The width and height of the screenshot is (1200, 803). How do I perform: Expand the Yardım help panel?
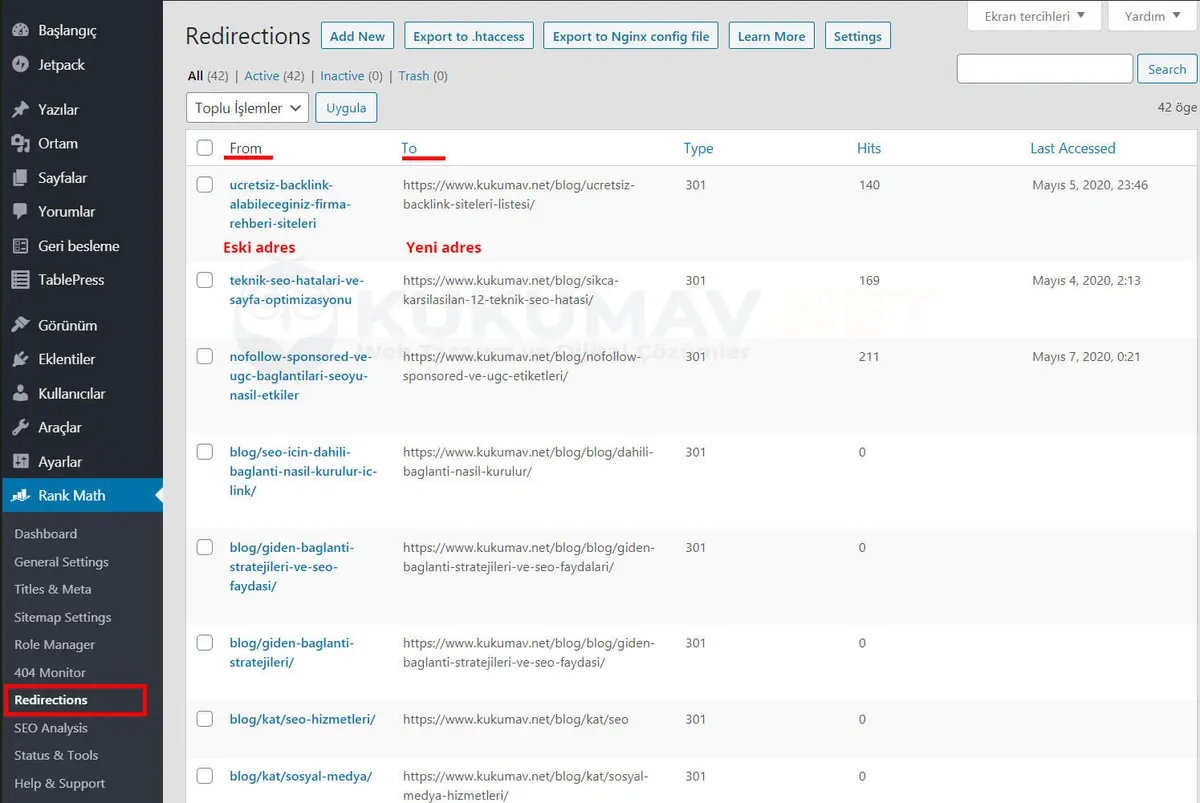pyautogui.click(x=1153, y=16)
